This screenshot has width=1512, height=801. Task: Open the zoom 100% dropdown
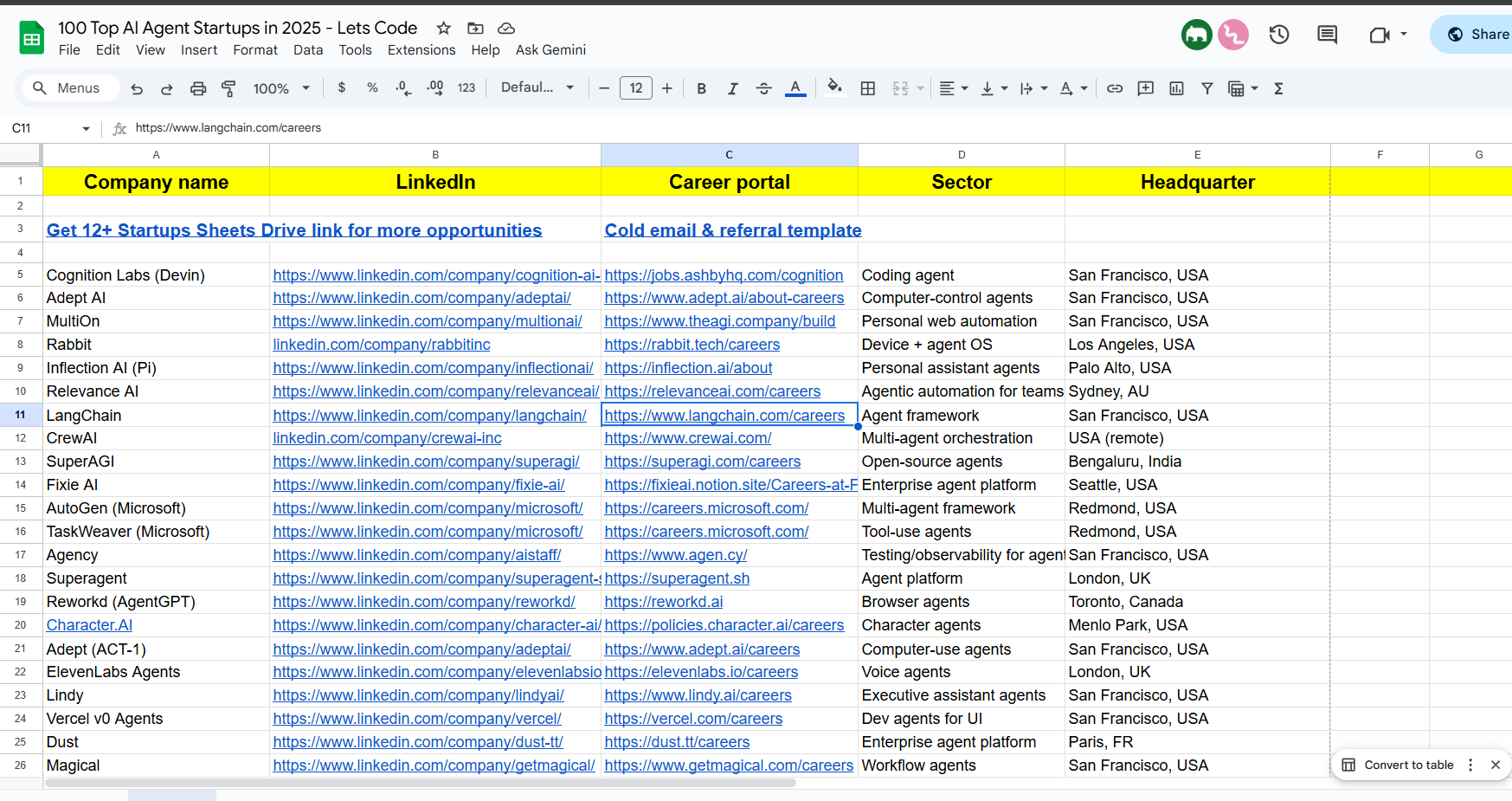(x=281, y=88)
